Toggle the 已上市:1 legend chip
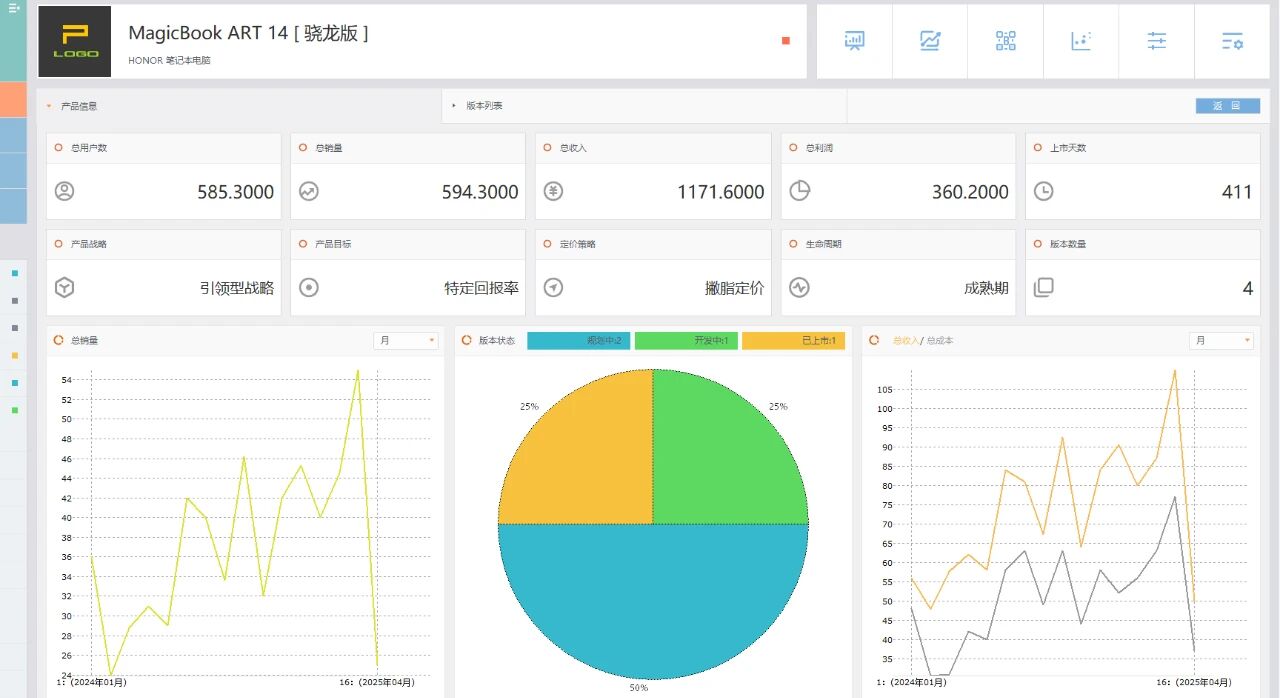This screenshot has width=1280, height=698. click(x=795, y=340)
